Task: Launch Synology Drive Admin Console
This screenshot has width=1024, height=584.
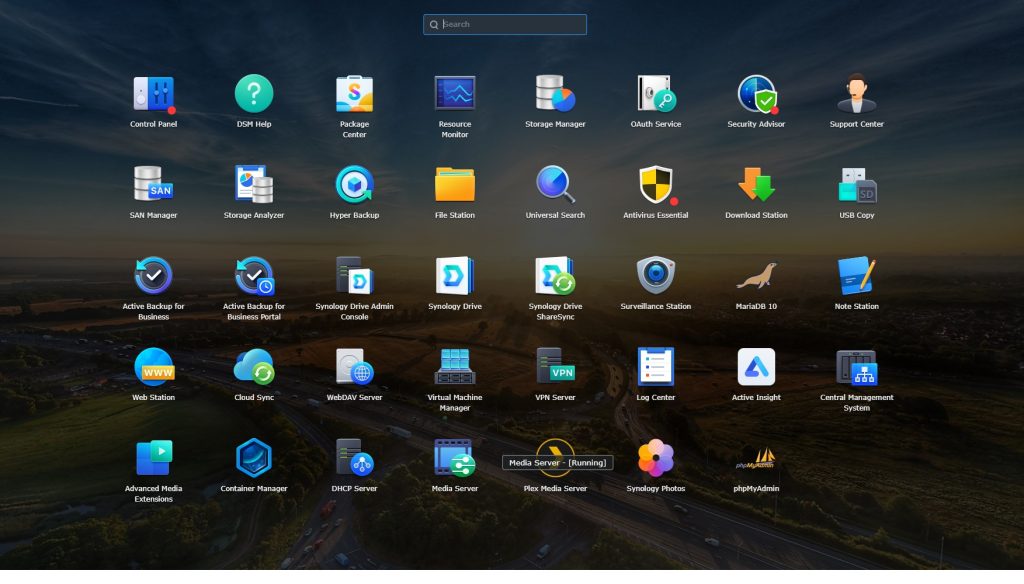Action: pyautogui.click(x=355, y=276)
